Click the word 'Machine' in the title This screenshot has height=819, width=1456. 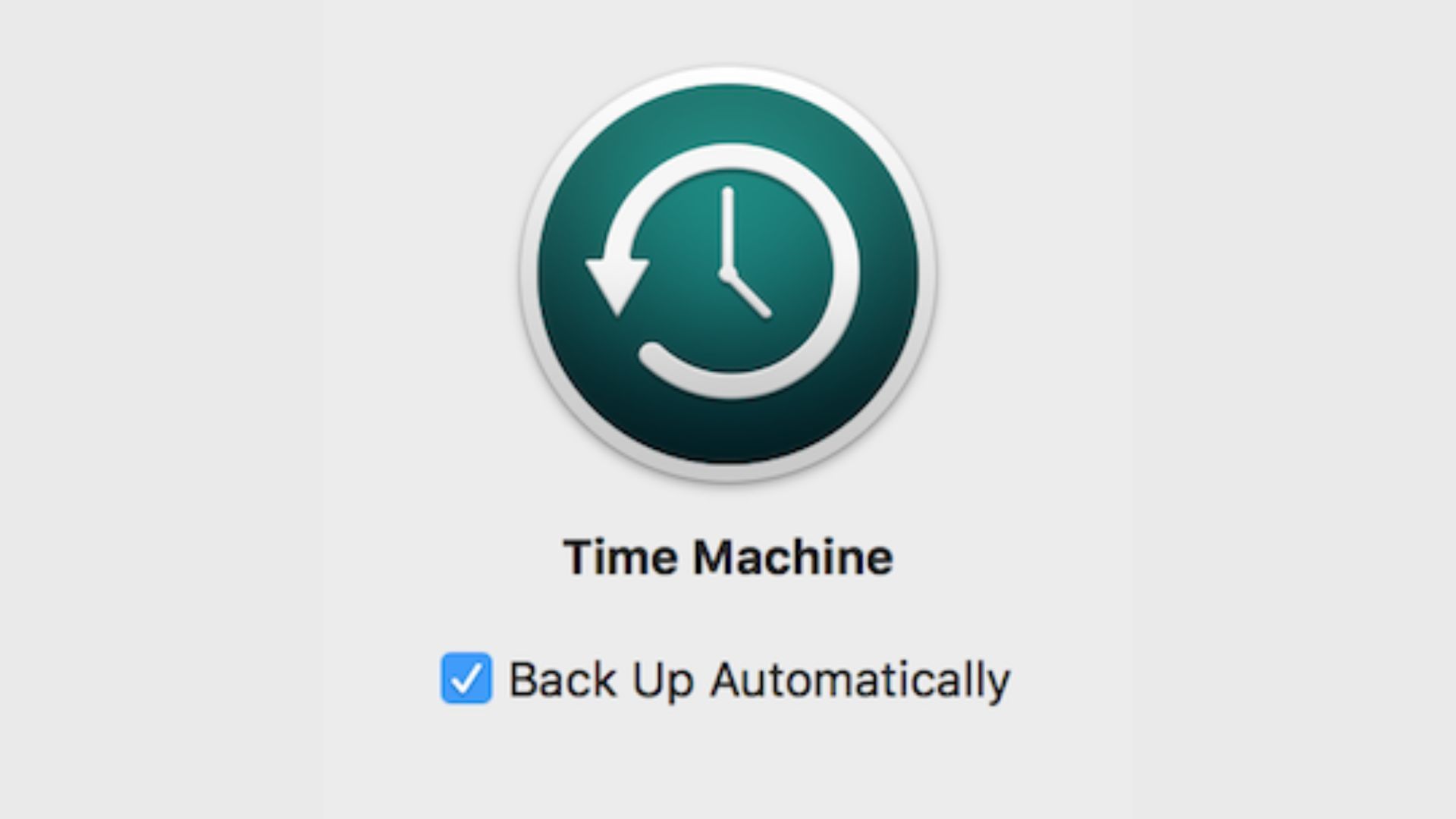coord(793,557)
